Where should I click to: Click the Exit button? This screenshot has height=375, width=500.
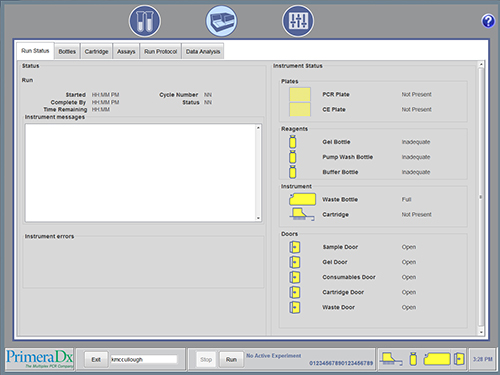pos(96,359)
